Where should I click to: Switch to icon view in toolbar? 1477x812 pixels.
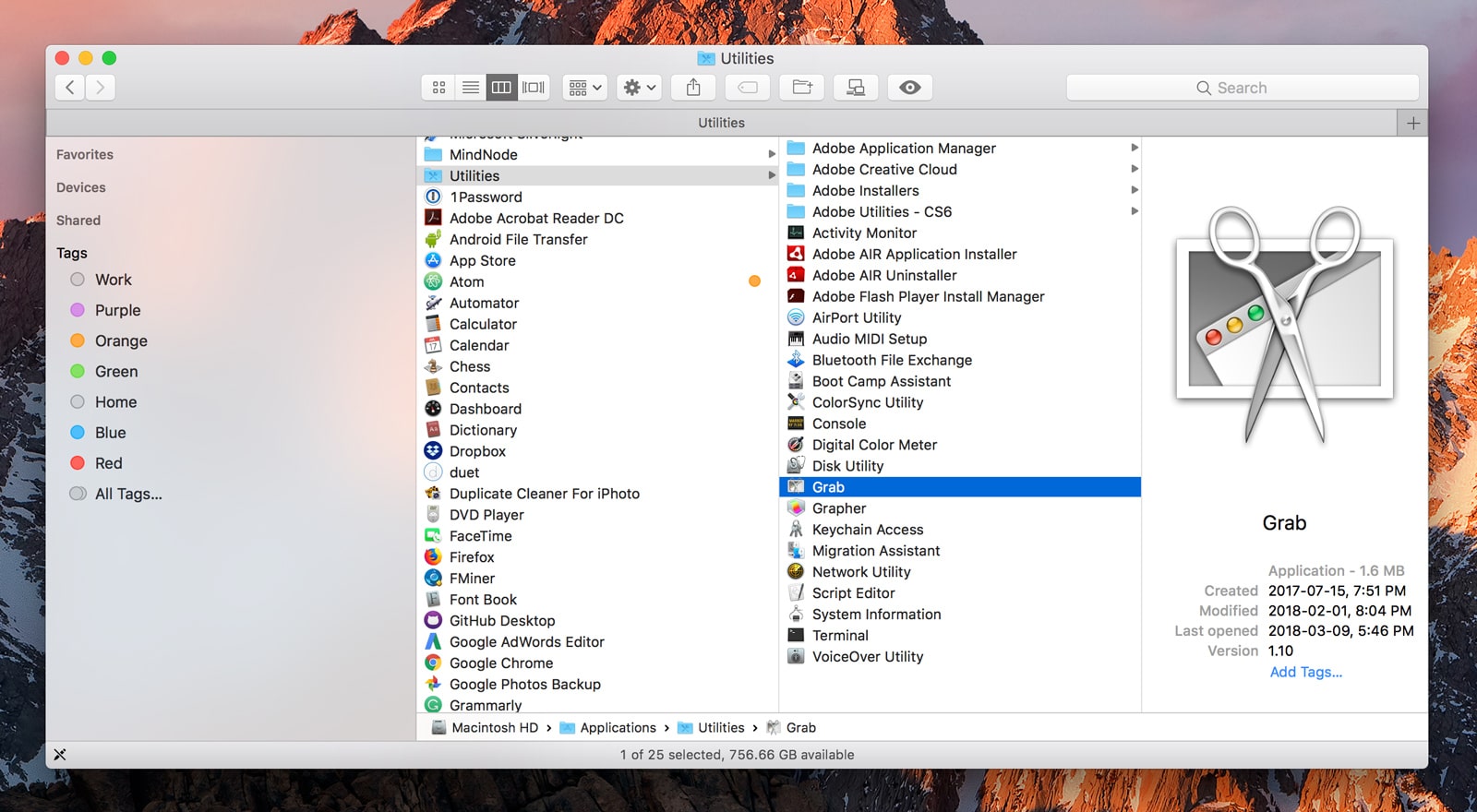tap(439, 88)
